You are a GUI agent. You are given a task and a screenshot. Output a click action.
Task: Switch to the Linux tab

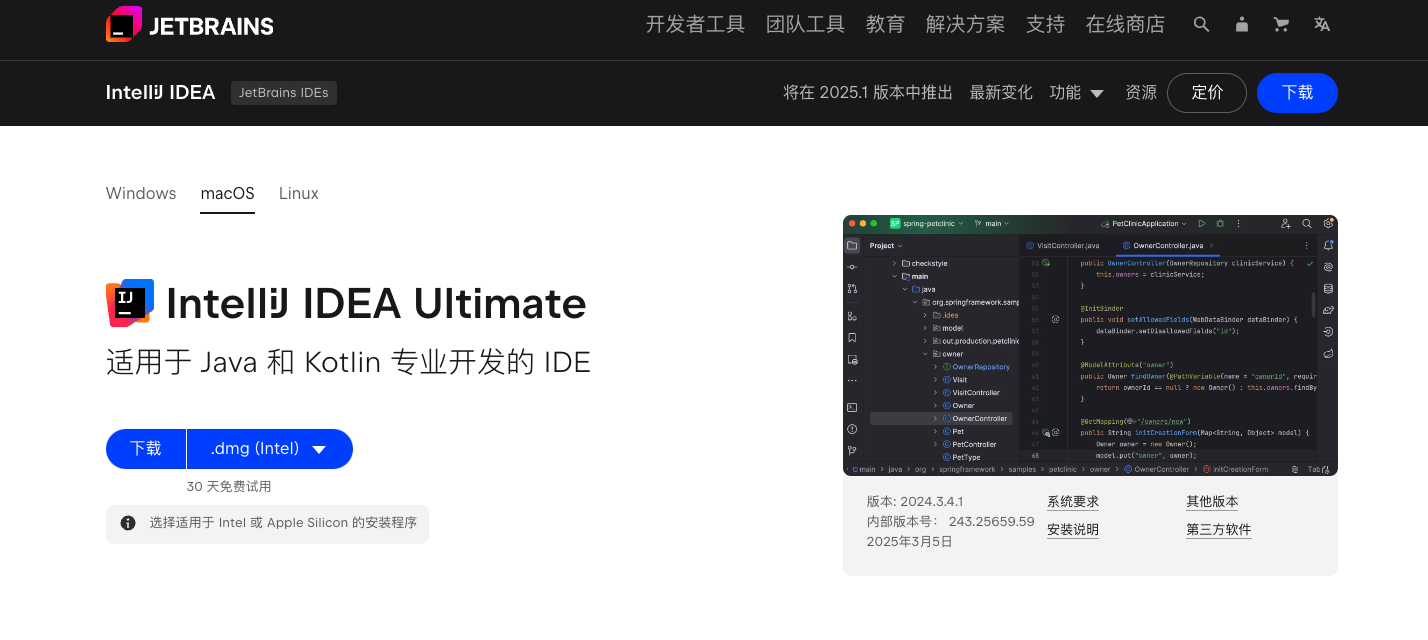(298, 194)
